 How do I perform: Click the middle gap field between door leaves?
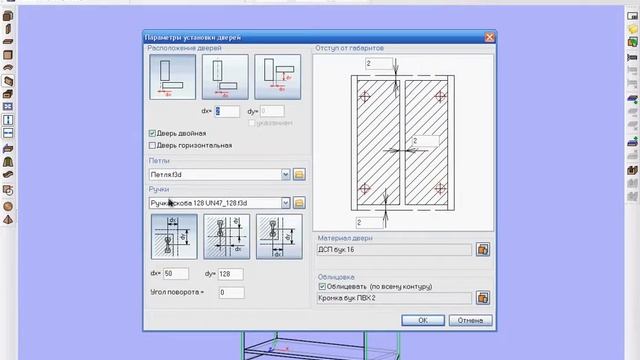click(425, 141)
